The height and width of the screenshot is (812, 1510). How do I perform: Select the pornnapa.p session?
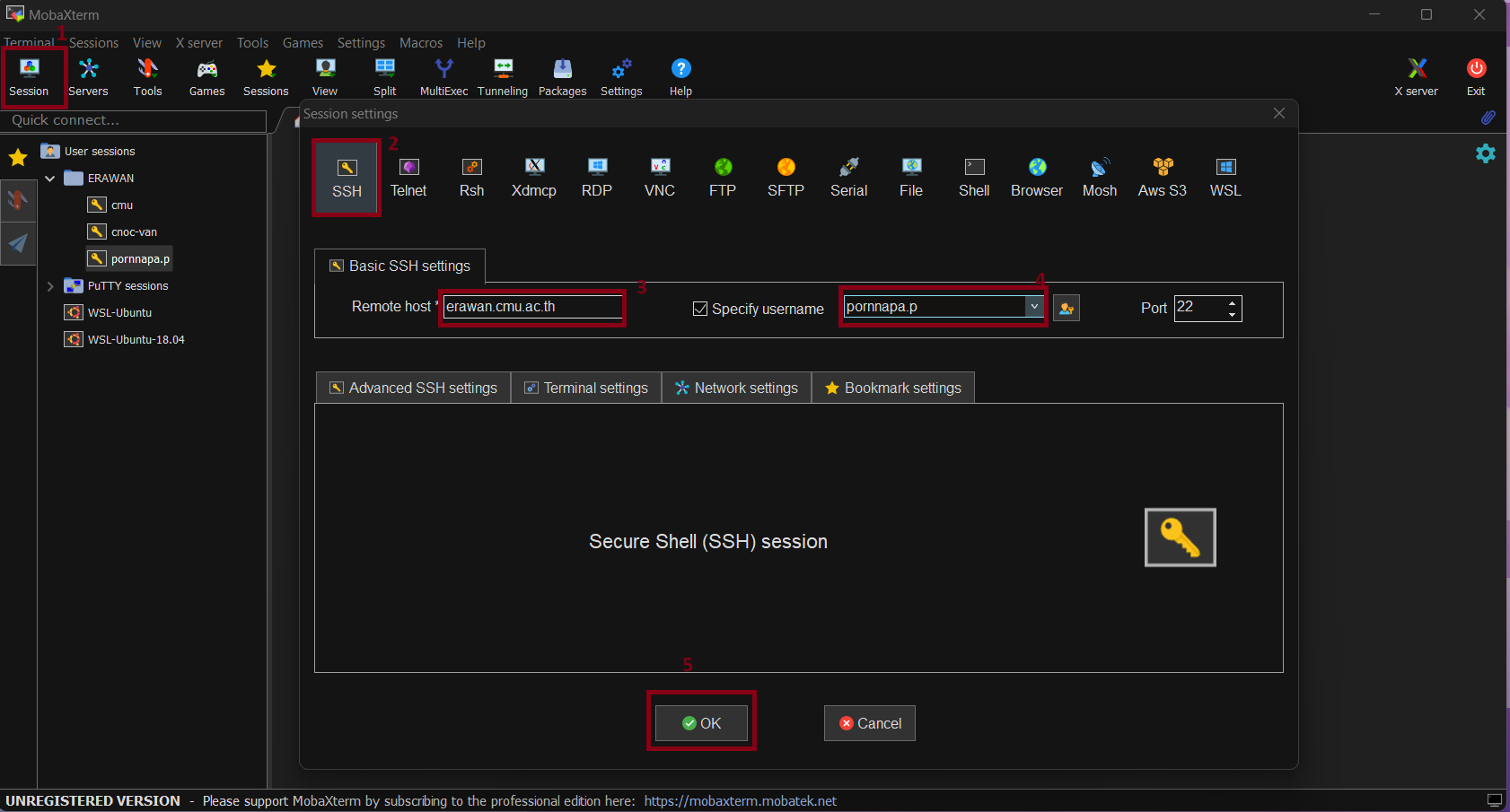(x=129, y=259)
